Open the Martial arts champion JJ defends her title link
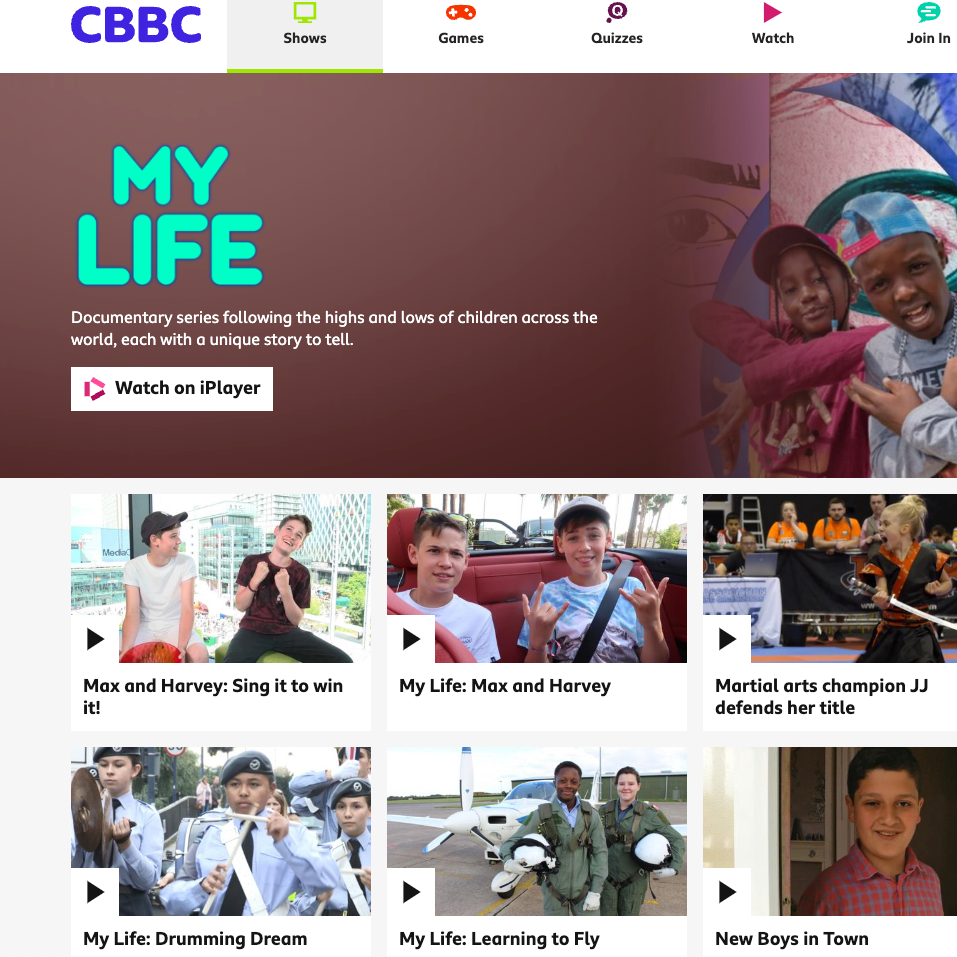 [x=822, y=696]
